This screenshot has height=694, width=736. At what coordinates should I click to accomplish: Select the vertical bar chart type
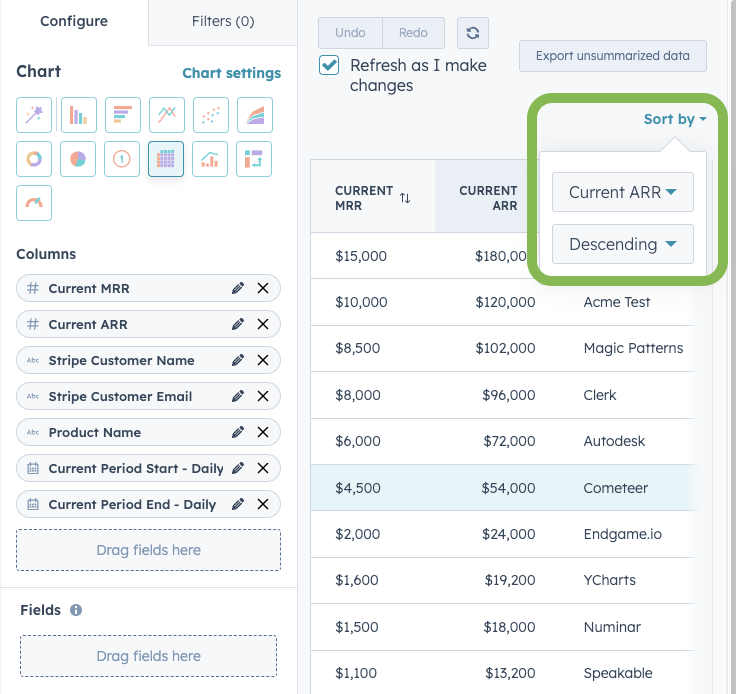pyautogui.click(x=78, y=115)
